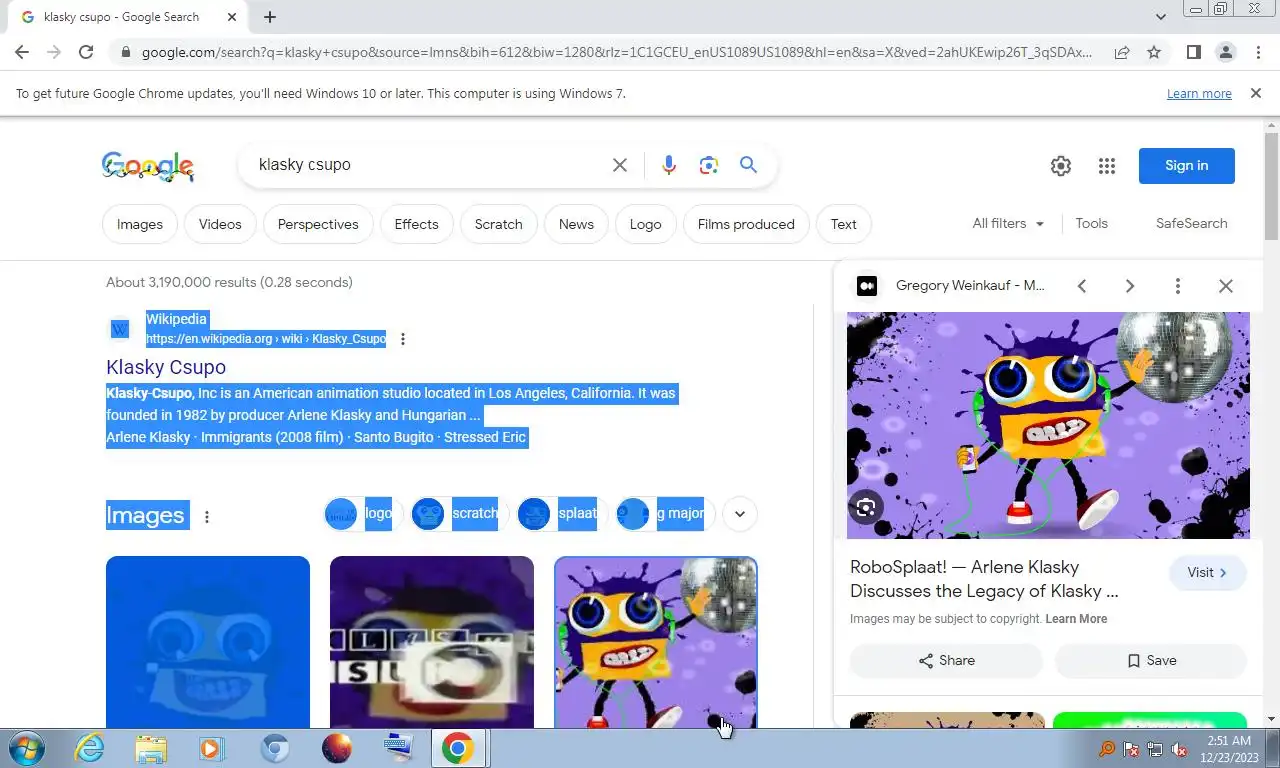Click the Chrome profile avatar icon

[1225, 52]
